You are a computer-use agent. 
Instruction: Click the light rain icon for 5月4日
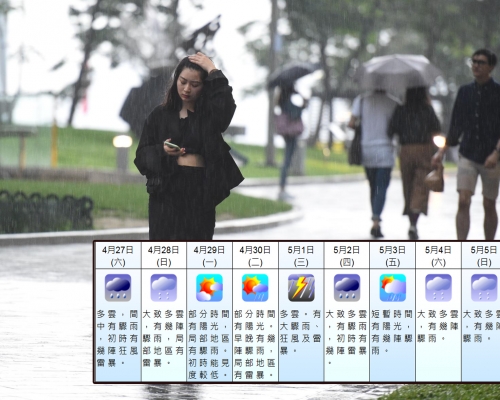point(438,288)
